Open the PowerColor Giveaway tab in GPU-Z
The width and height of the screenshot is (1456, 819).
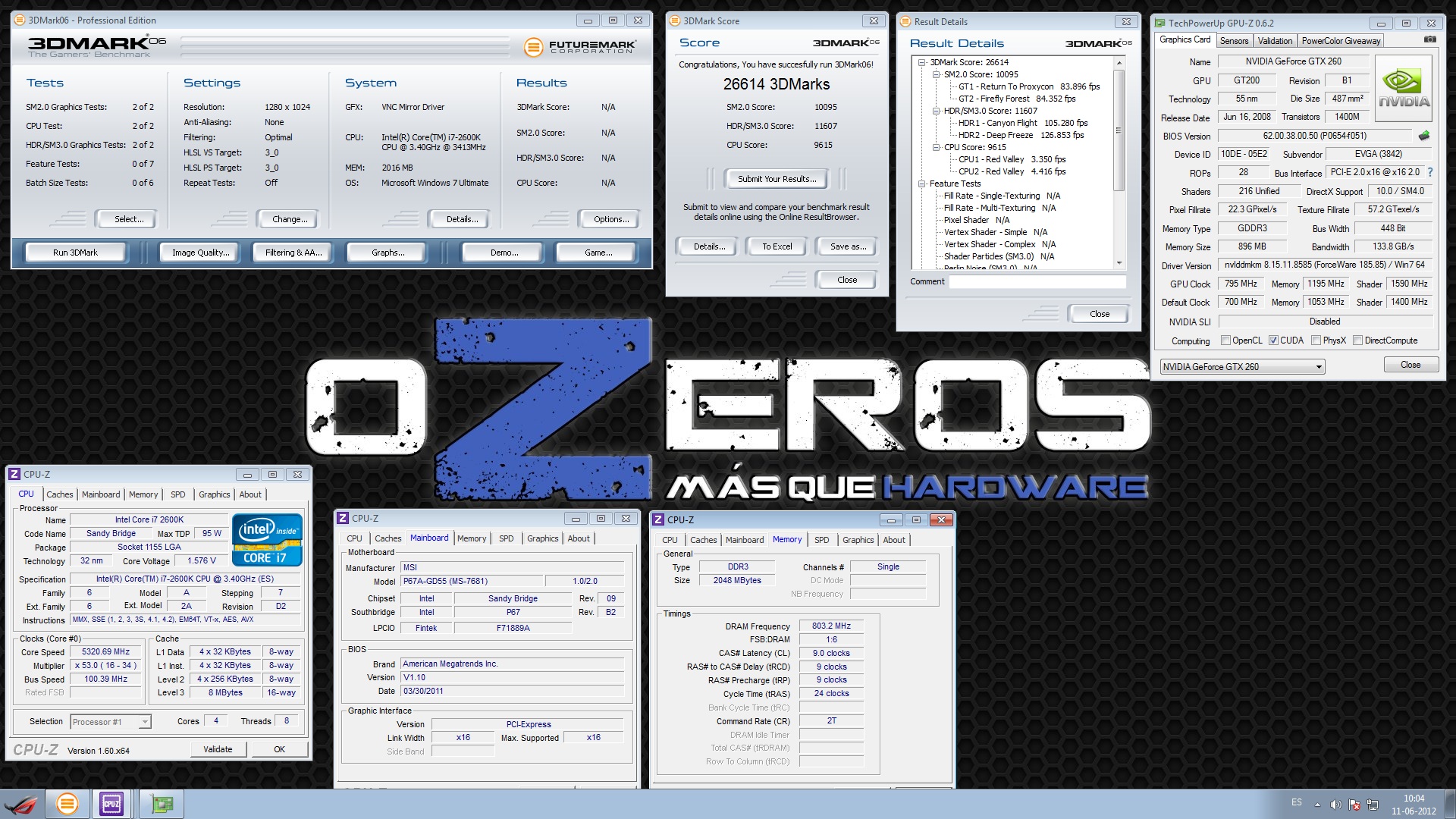click(1341, 41)
